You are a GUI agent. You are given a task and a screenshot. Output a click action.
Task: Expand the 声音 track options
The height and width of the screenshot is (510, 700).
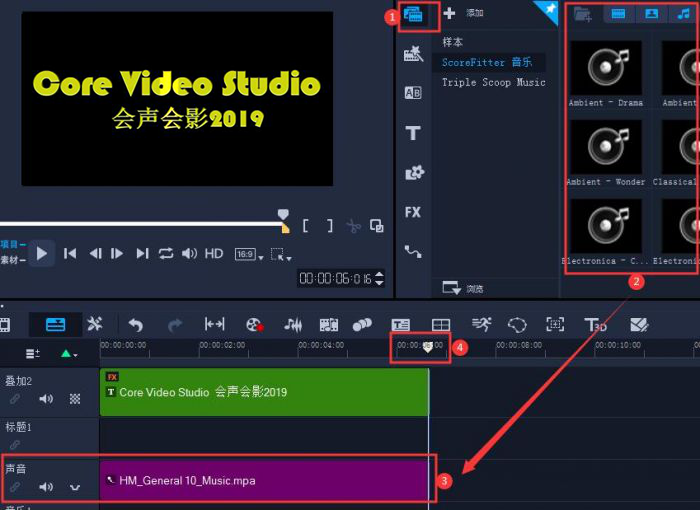pyautogui.click(x=75, y=487)
